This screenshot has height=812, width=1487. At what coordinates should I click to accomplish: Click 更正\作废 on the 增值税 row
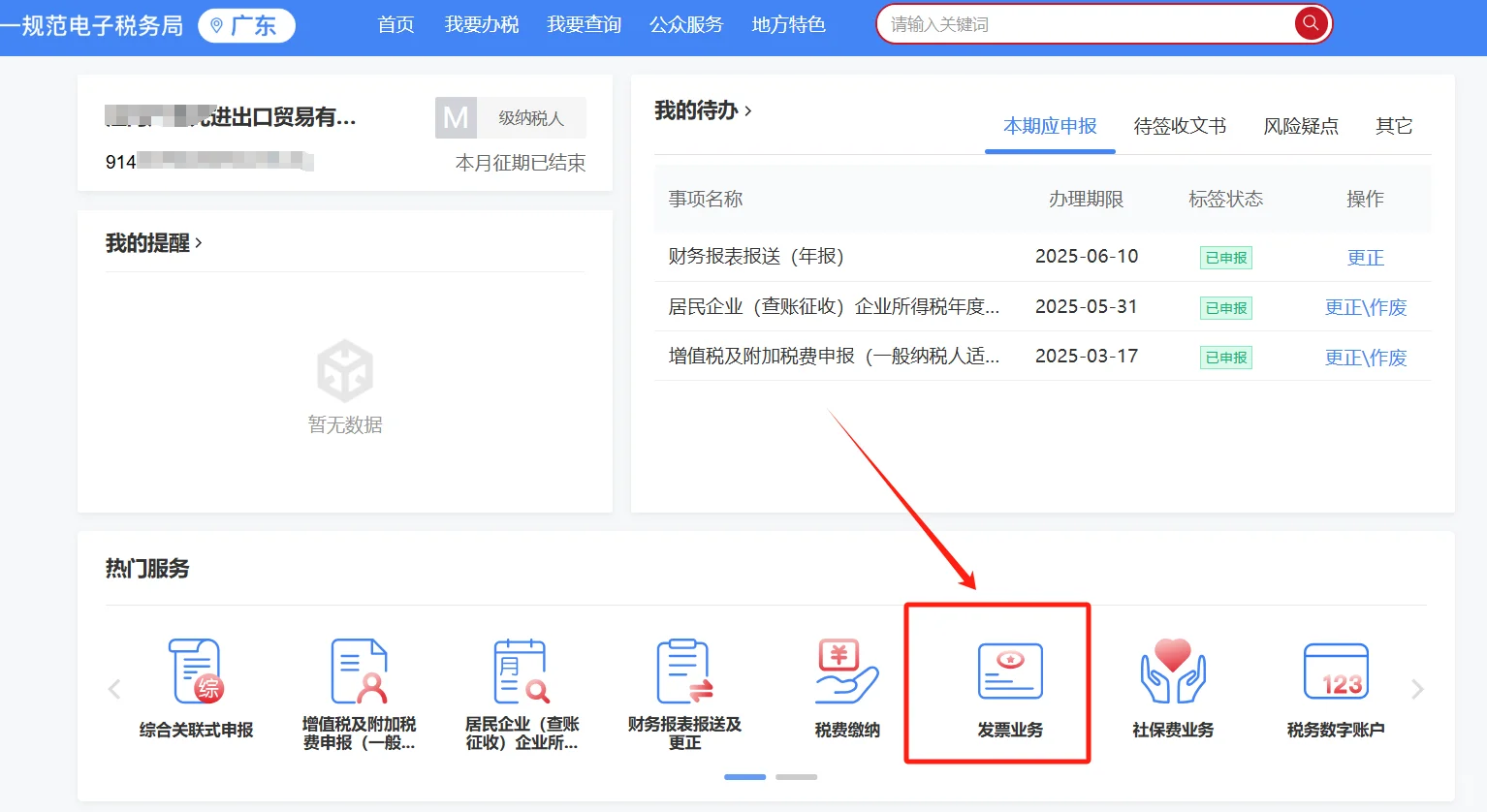[x=1366, y=357]
